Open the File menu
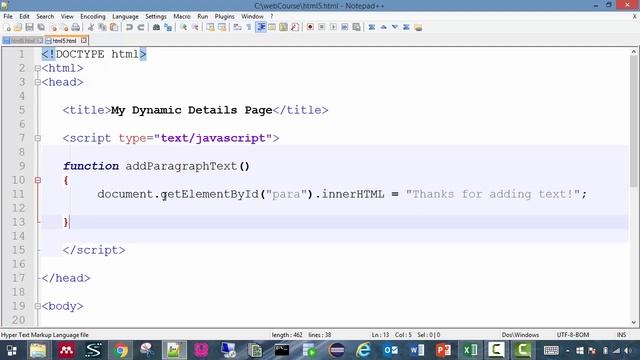This screenshot has height=360, width=640. pos(8,16)
